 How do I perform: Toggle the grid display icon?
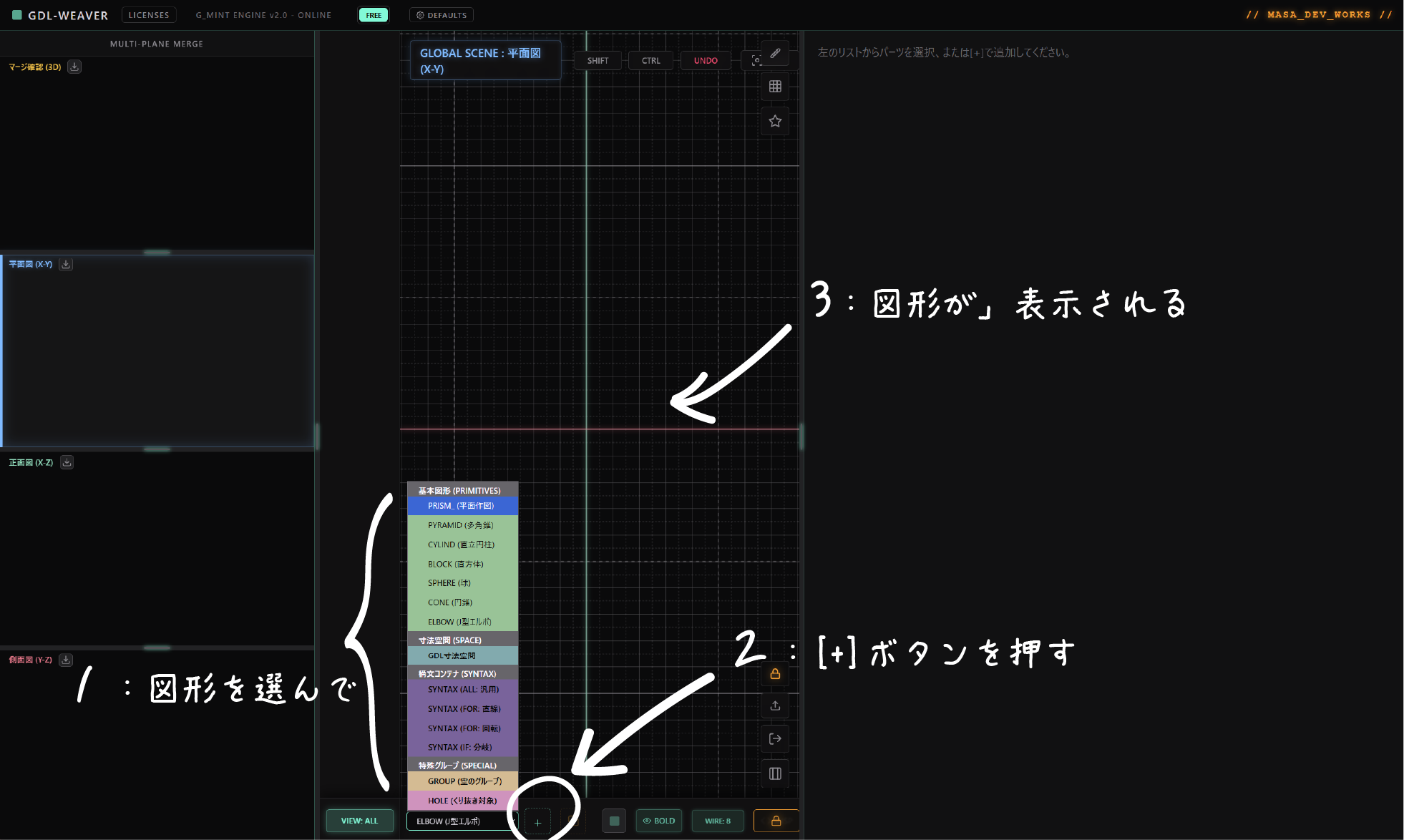tap(775, 87)
